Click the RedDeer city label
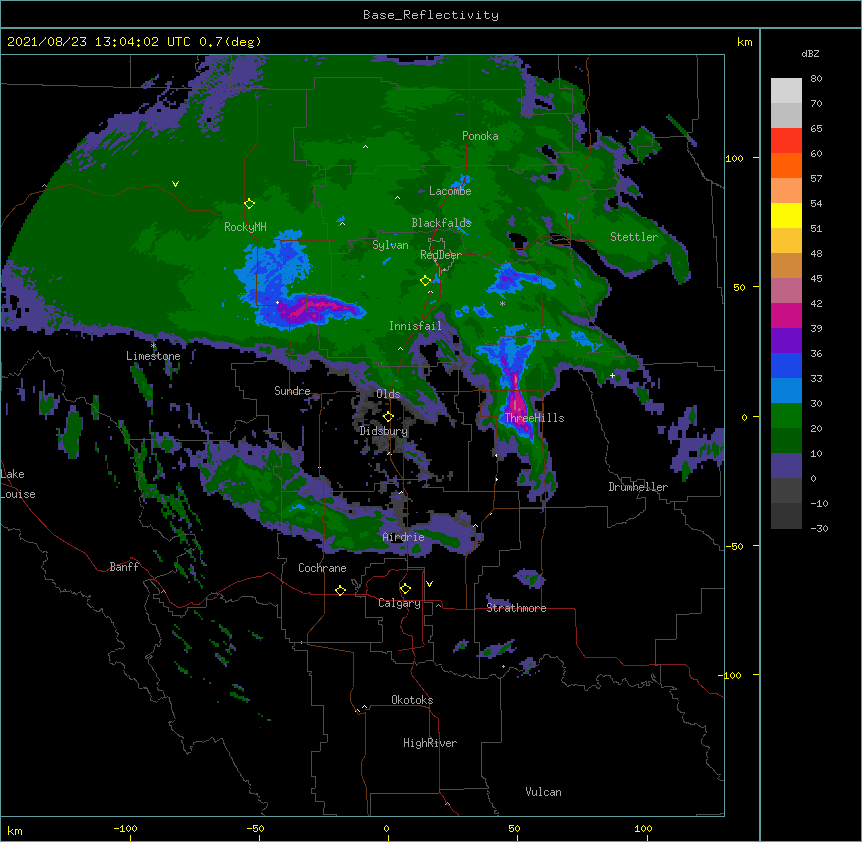The height and width of the screenshot is (842, 862). 440,255
